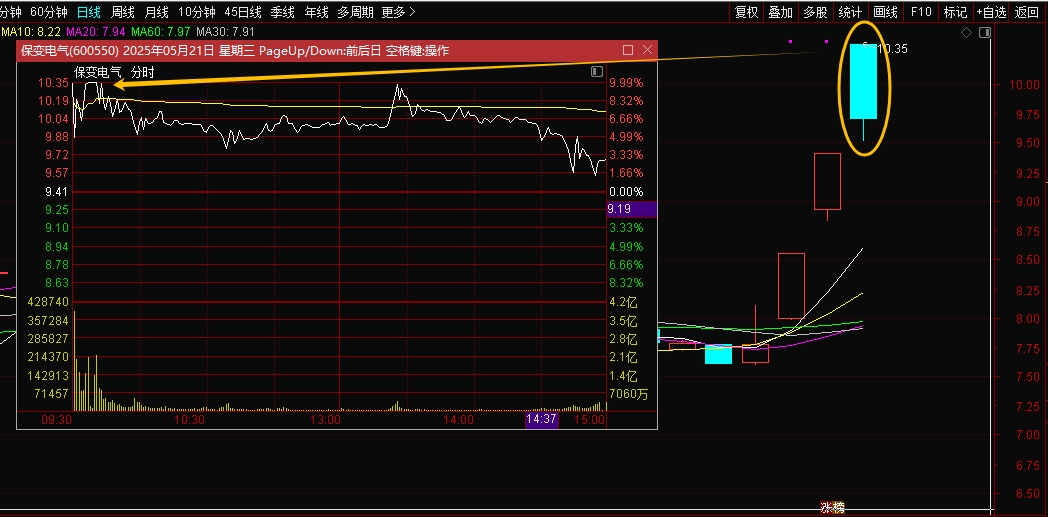The height and width of the screenshot is (517, 1048).
Task: Click the 涨榜 label at chart bottom
Action: coord(833,508)
